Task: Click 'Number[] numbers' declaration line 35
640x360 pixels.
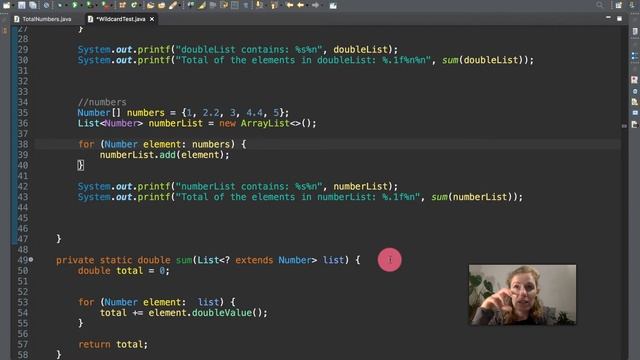Action: coord(121,113)
